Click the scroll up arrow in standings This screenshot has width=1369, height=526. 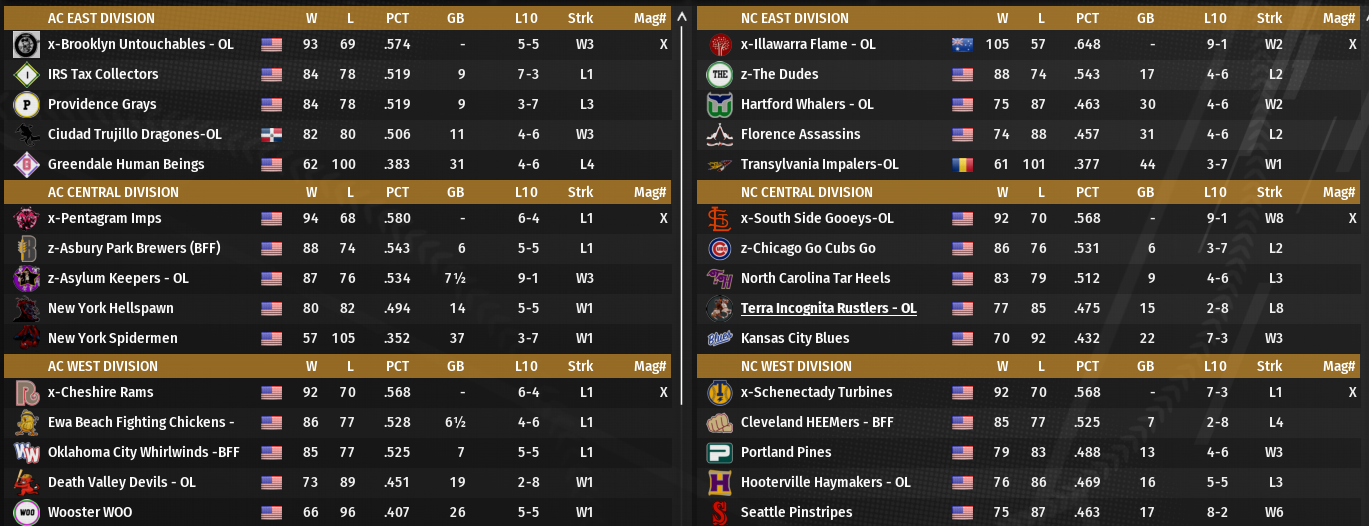pos(682,16)
